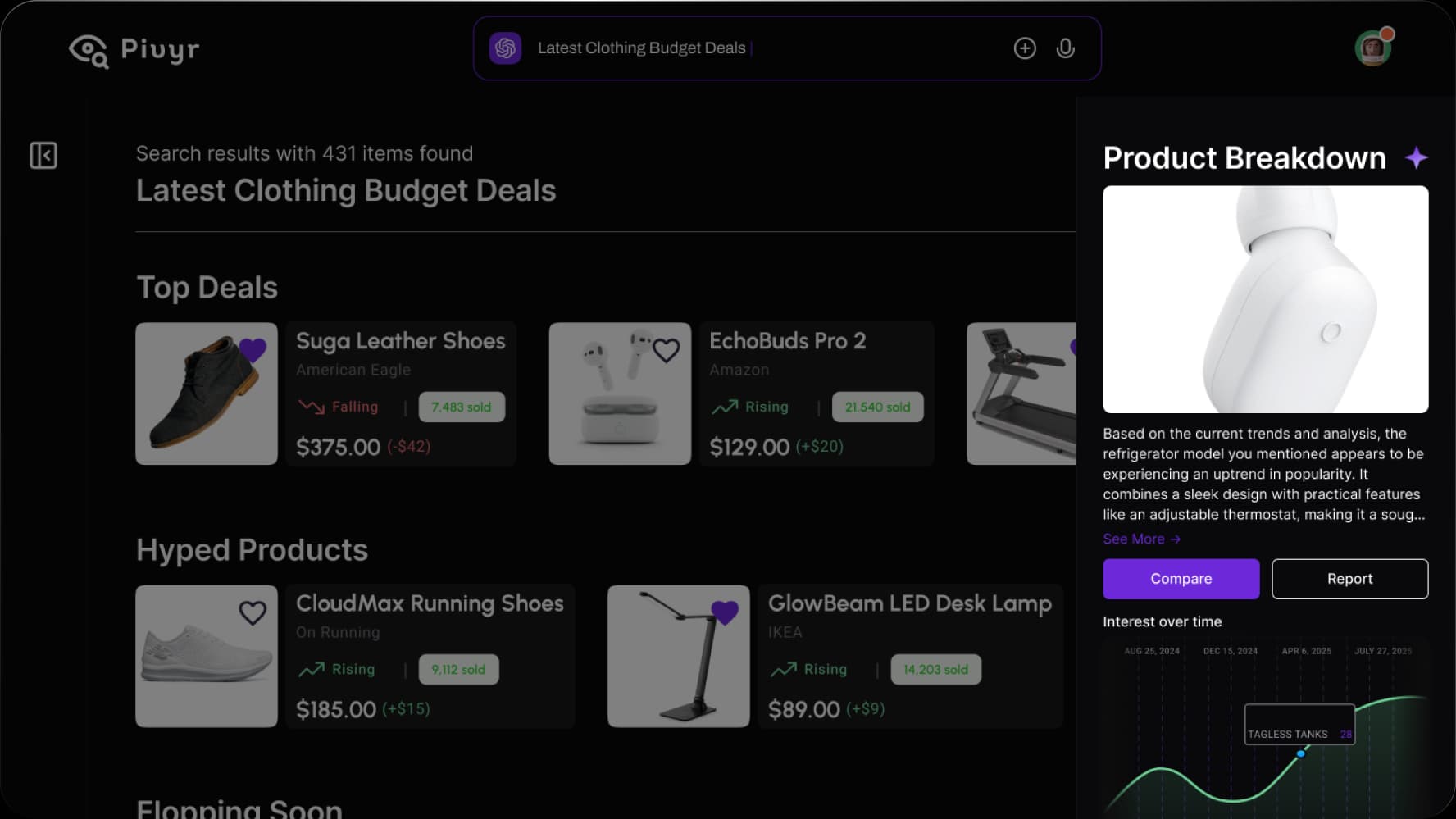The width and height of the screenshot is (1456, 819).
Task: Collapse the sidebar panel icon
Action: pyautogui.click(x=43, y=155)
